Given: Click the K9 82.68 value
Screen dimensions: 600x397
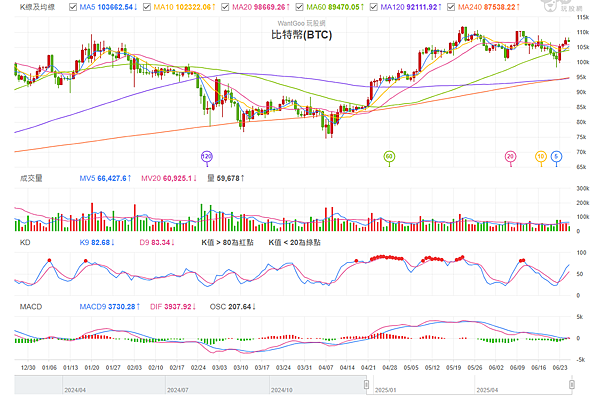Looking at the screenshot, I should (x=97, y=242).
